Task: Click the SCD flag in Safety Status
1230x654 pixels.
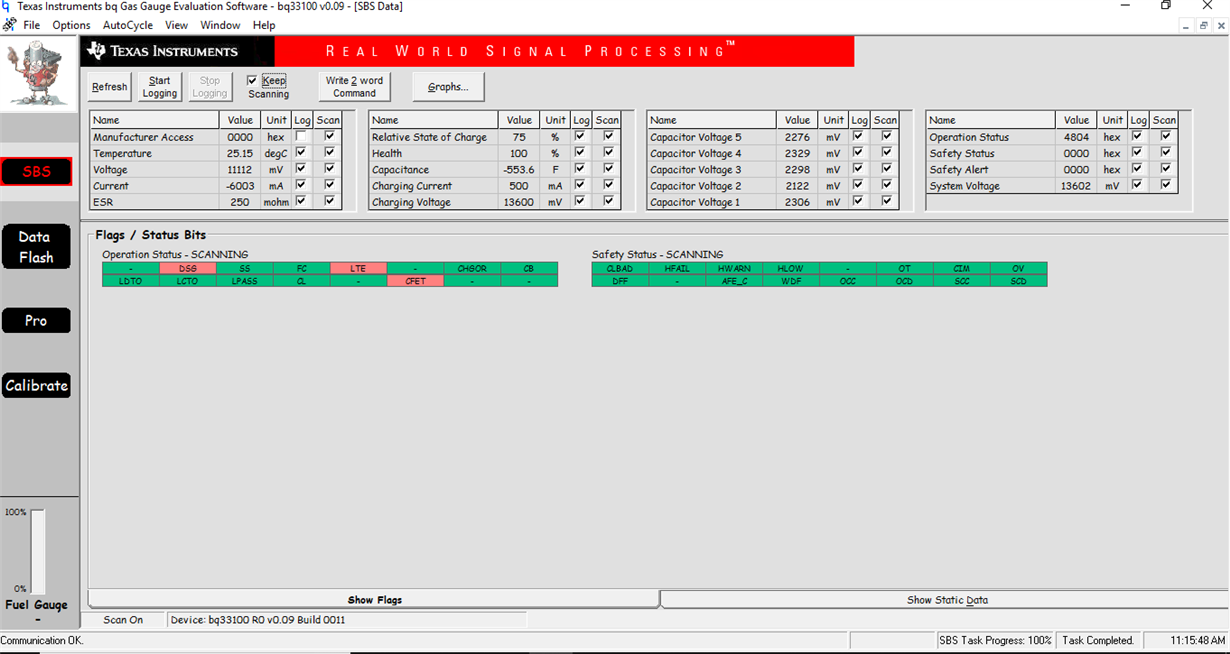Action: coord(1018,281)
